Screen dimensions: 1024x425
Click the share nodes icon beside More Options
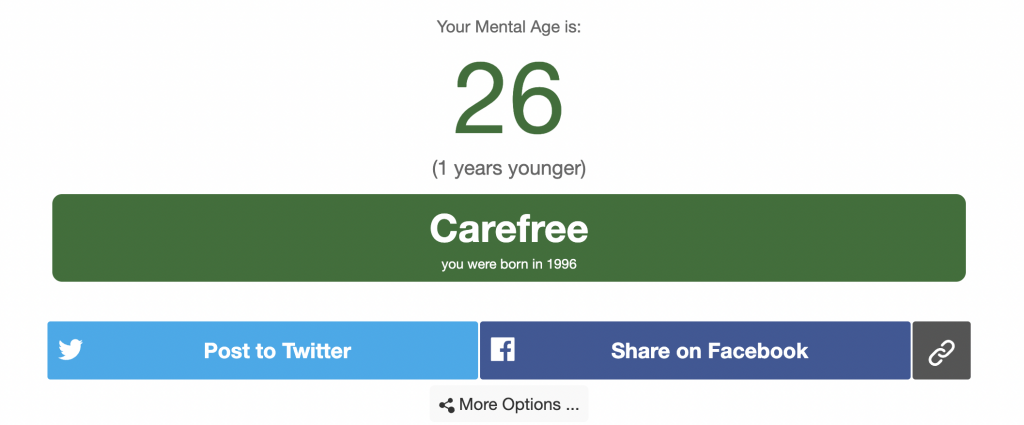(x=447, y=405)
